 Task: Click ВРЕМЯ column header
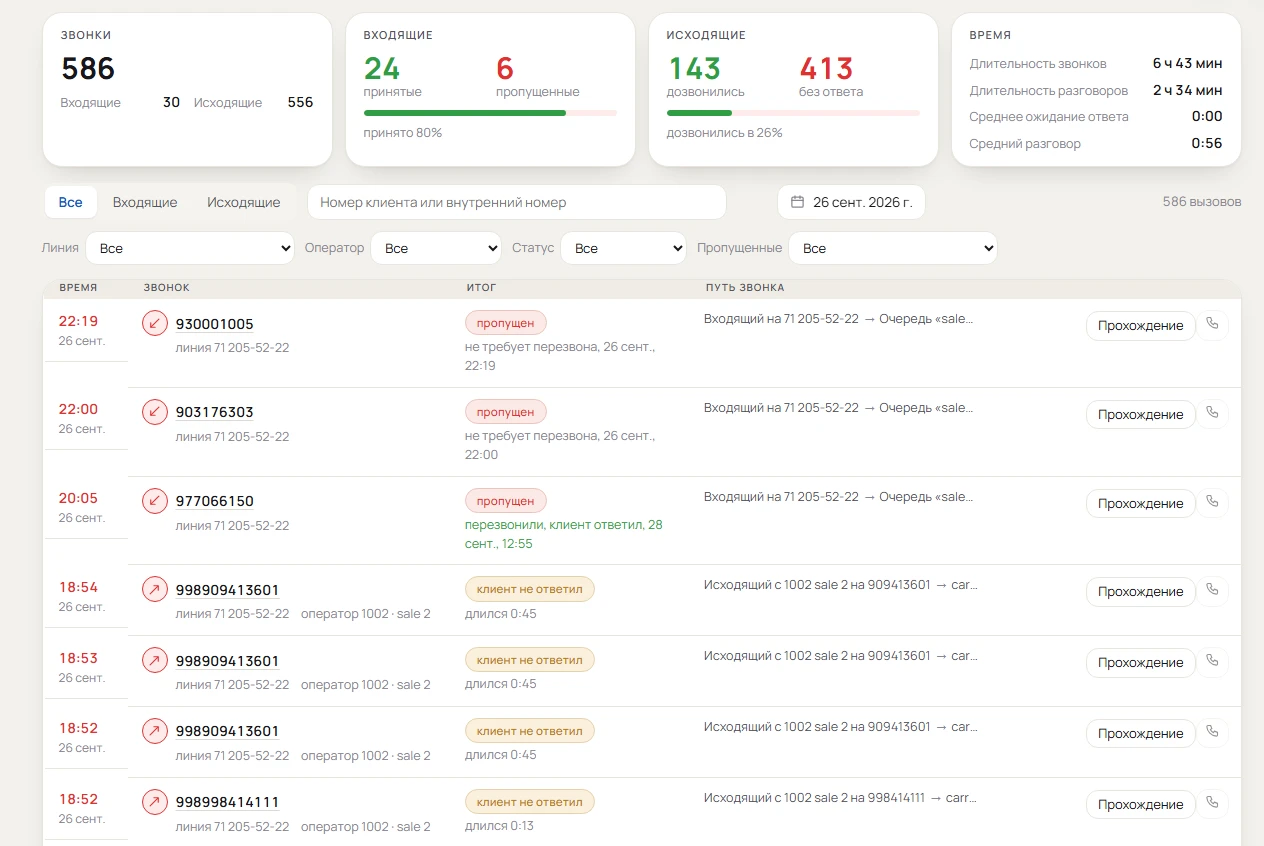[x=78, y=287]
